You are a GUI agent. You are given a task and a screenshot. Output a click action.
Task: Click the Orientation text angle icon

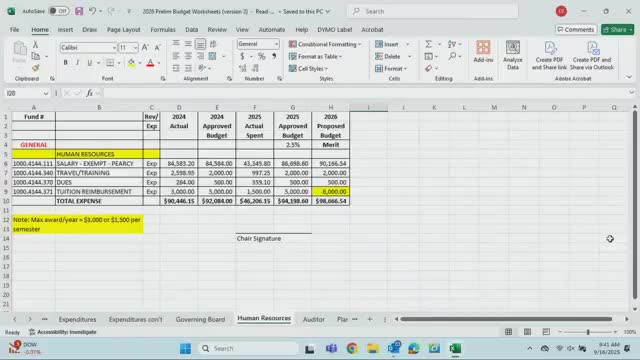pos(202,68)
